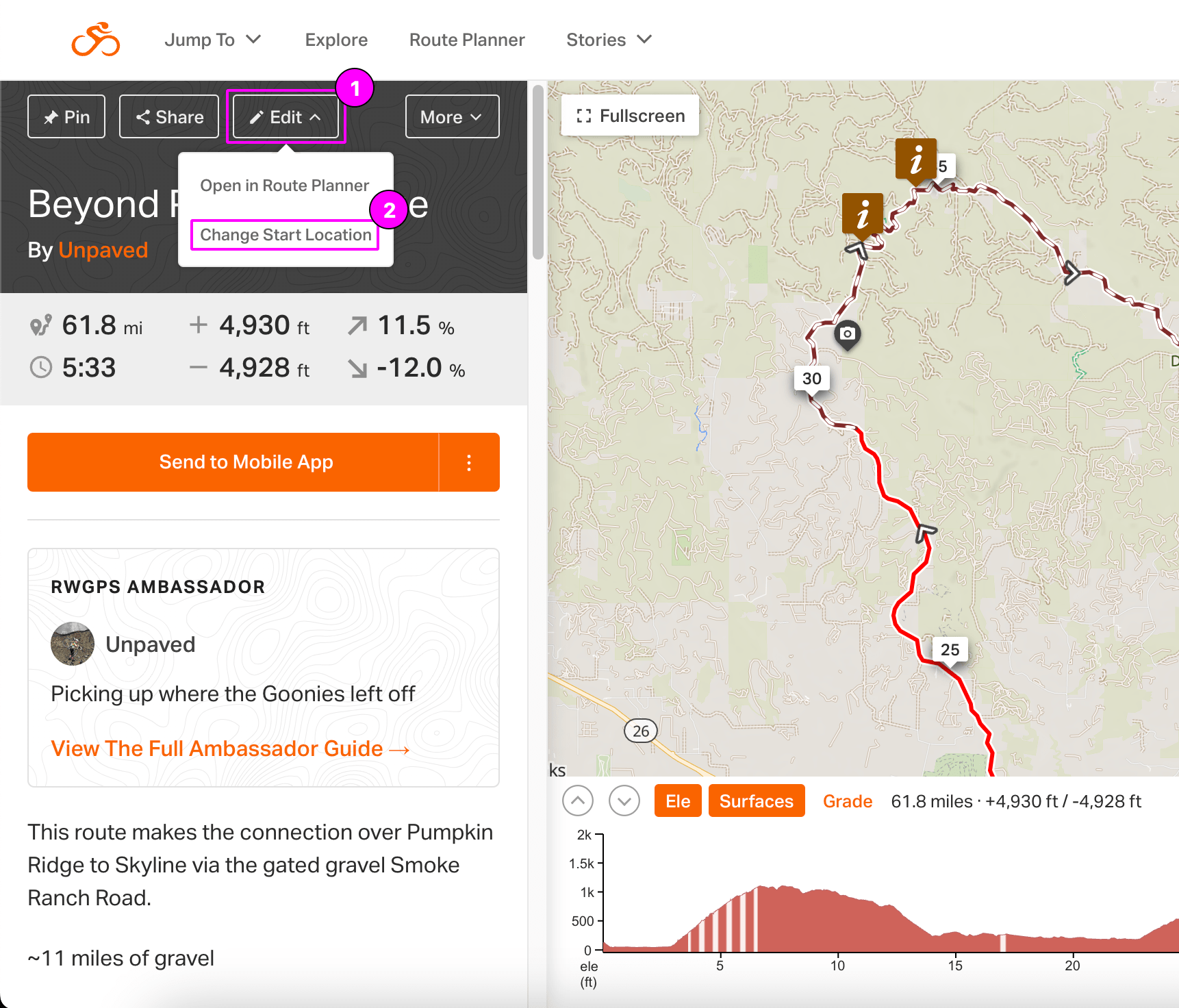Open the More dropdown
The image size is (1179, 1008).
click(x=451, y=116)
